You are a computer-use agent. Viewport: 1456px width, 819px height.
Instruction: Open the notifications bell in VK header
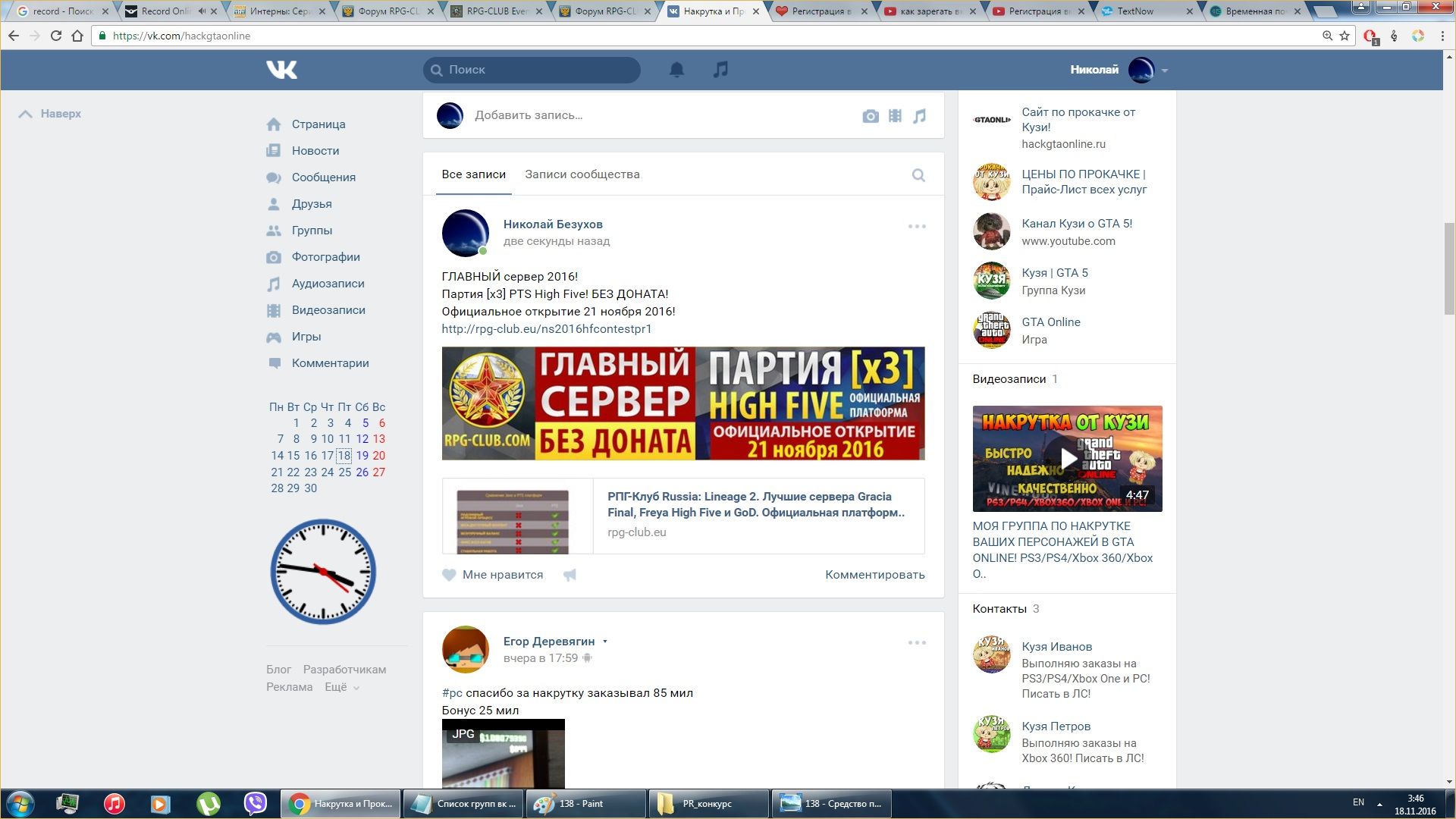click(676, 70)
